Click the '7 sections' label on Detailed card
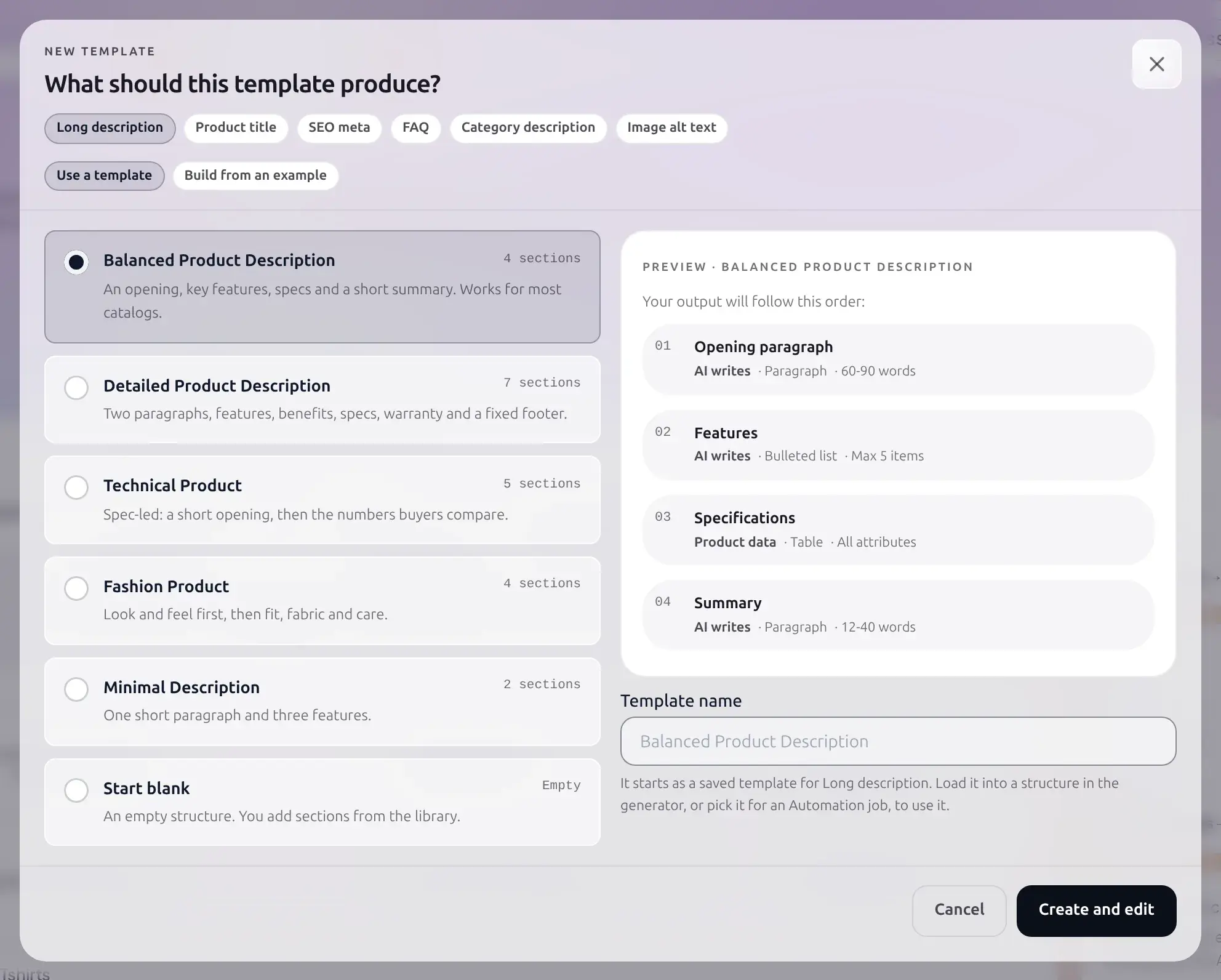 tap(542, 383)
